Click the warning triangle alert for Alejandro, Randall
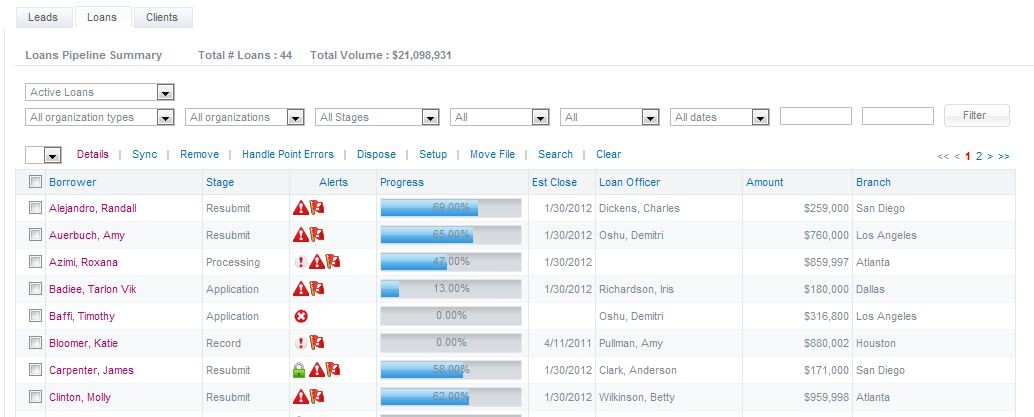Image resolution: width=1034 pixels, height=417 pixels. pos(301,208)
